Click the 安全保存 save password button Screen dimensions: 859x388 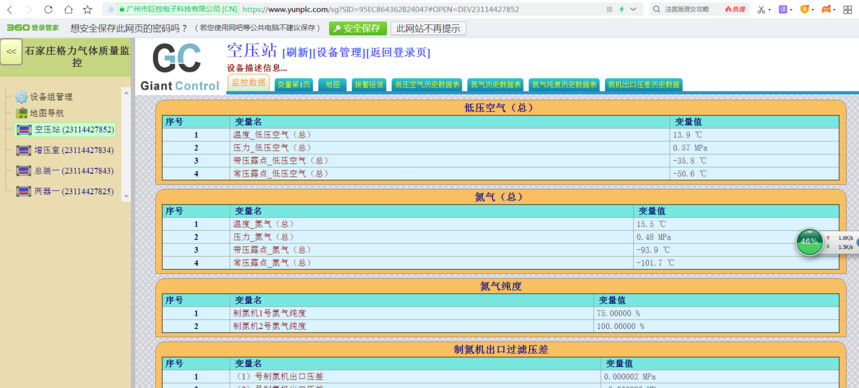(358, 28)
